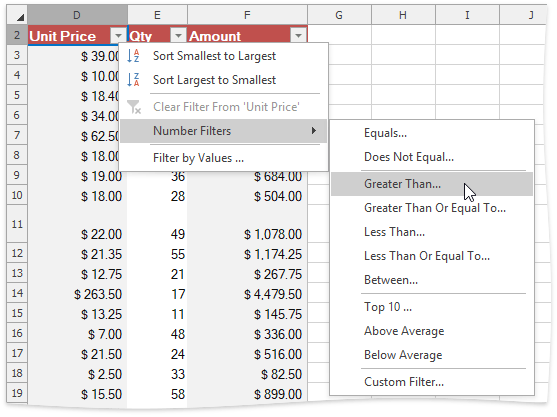The height and width of the screenshot is (417, 557).
Task: Apply the Above Average filter
Action: [432, 331]
